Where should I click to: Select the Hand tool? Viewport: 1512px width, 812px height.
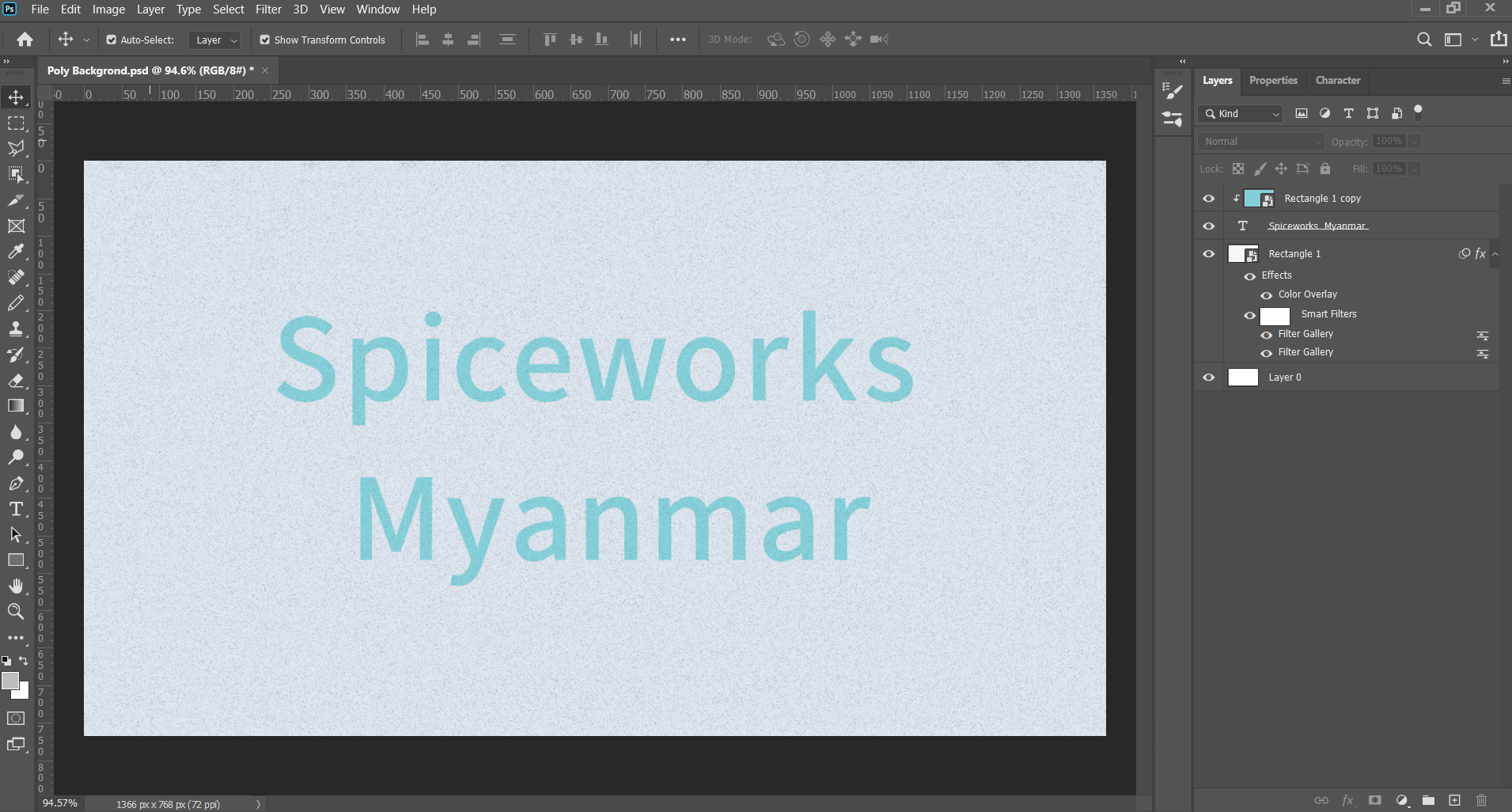point(16,586)
